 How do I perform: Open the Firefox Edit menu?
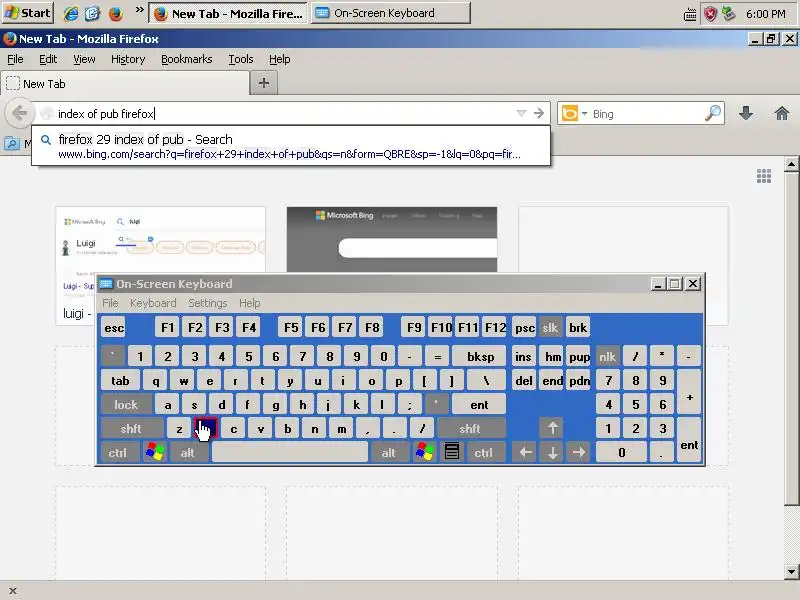pyautogui.click(x=48, y=59)
